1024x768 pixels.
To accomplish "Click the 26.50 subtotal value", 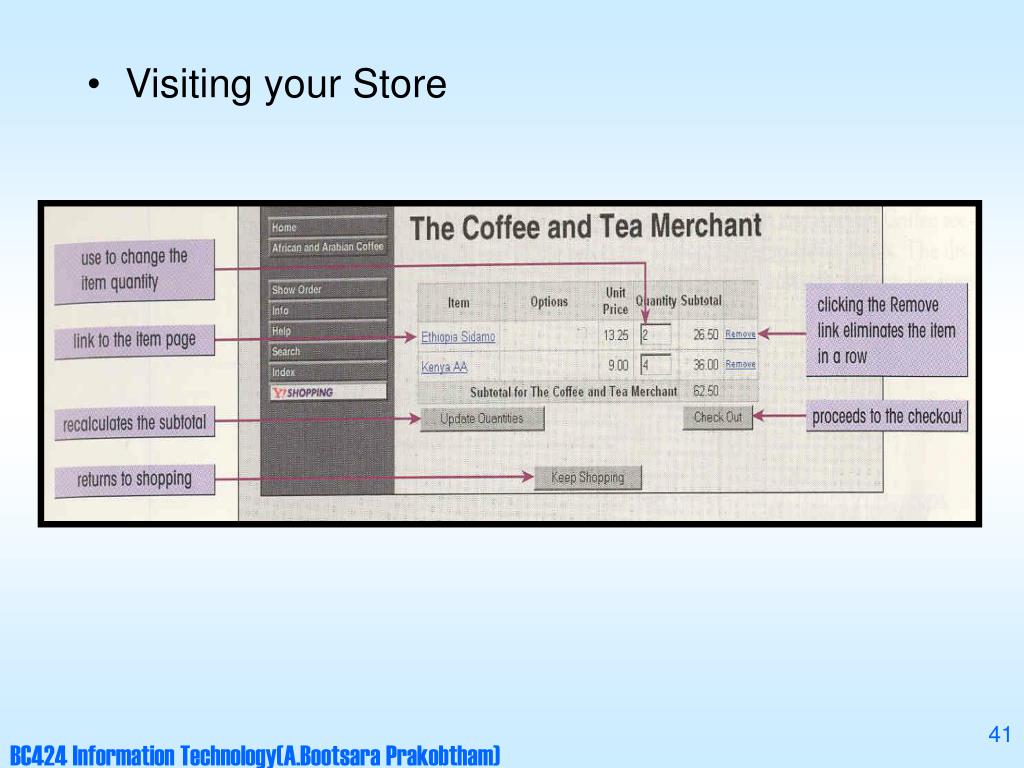I will 705,334.
